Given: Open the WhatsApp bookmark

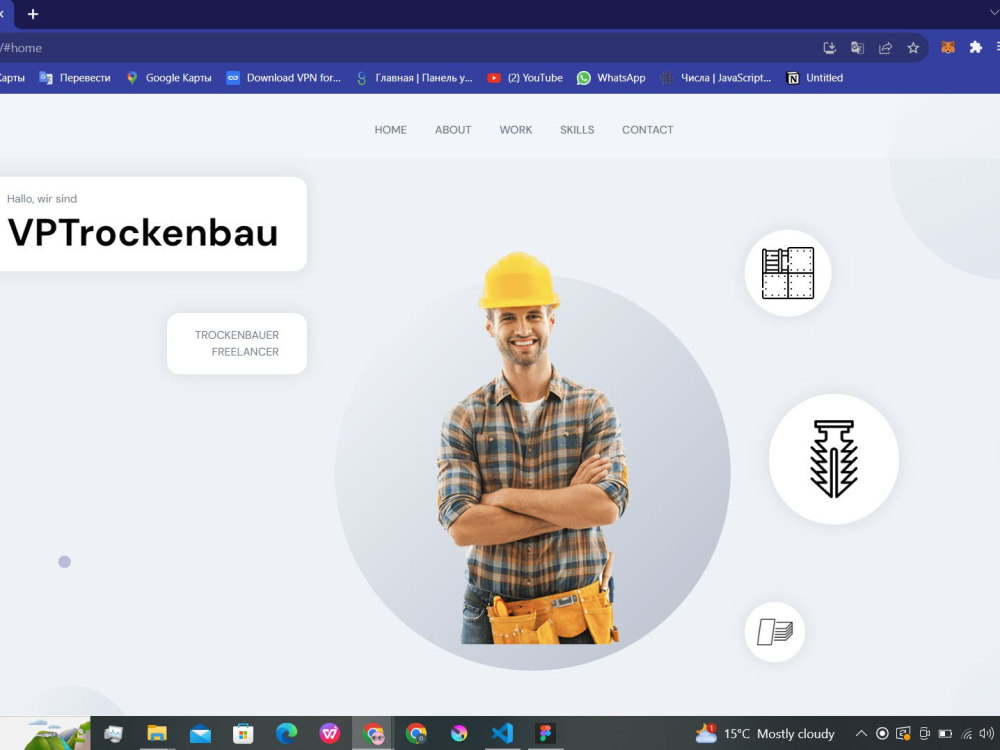Looking at the screenshot, I should tap(611, 78).
